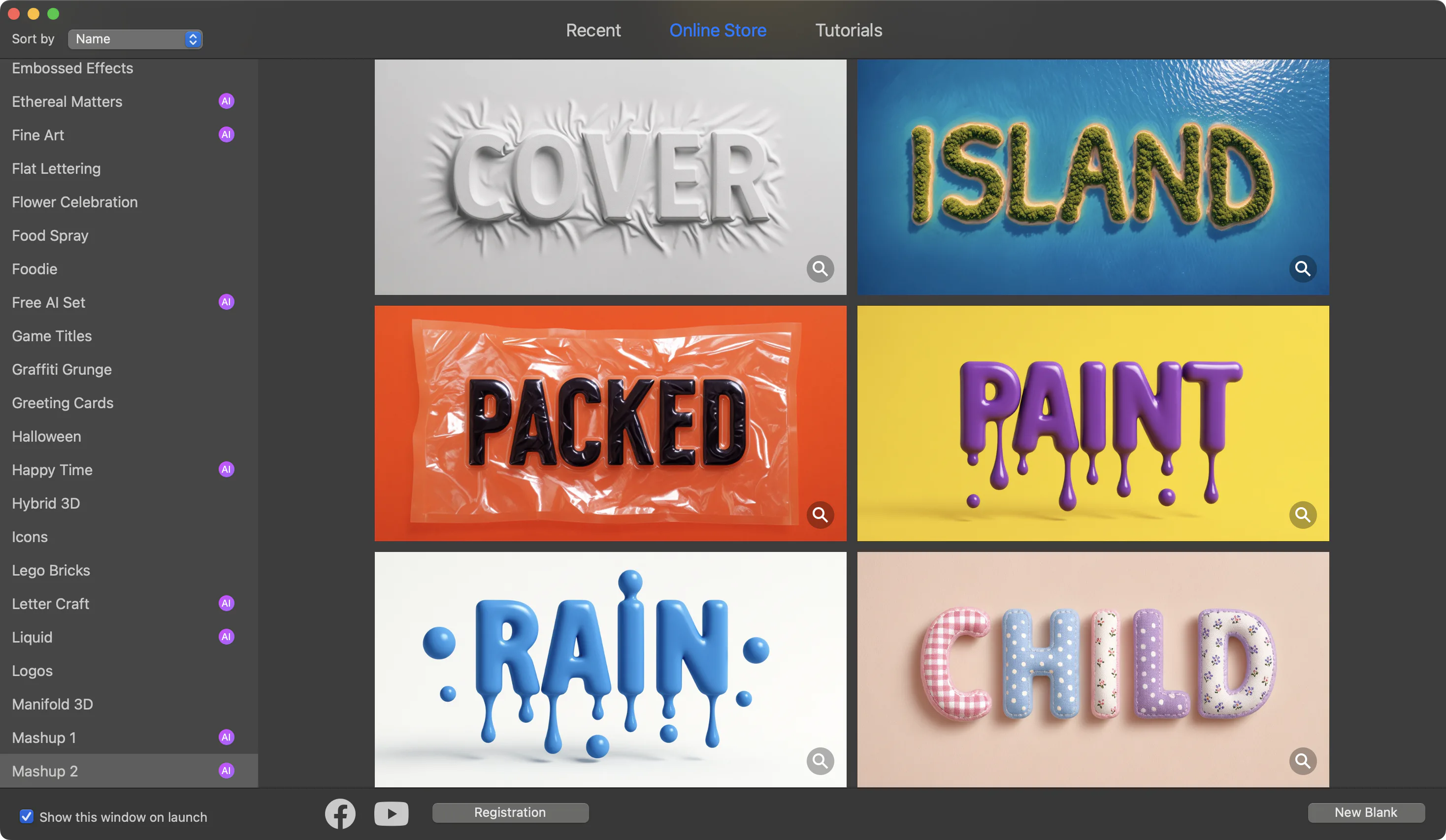Viewport: 1446px width, 840px height.
Task: Choose the PACKED plastic wrap thumbnail
Action: click(610, 423)
